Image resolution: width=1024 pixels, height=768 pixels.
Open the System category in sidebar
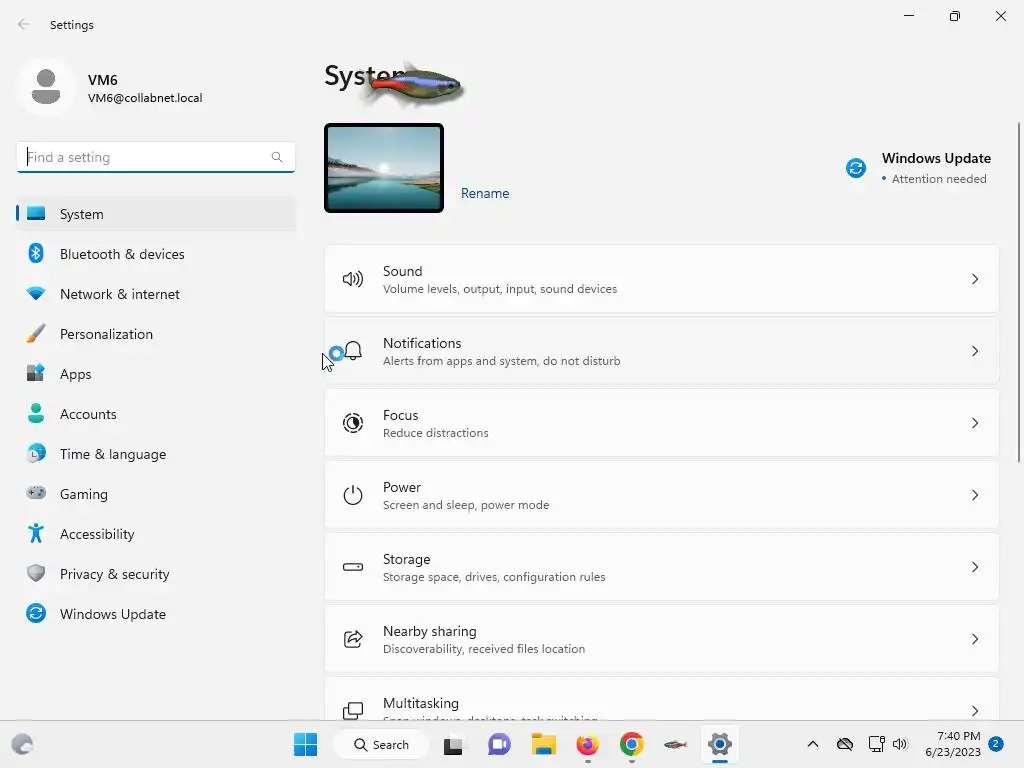[156, 214]
